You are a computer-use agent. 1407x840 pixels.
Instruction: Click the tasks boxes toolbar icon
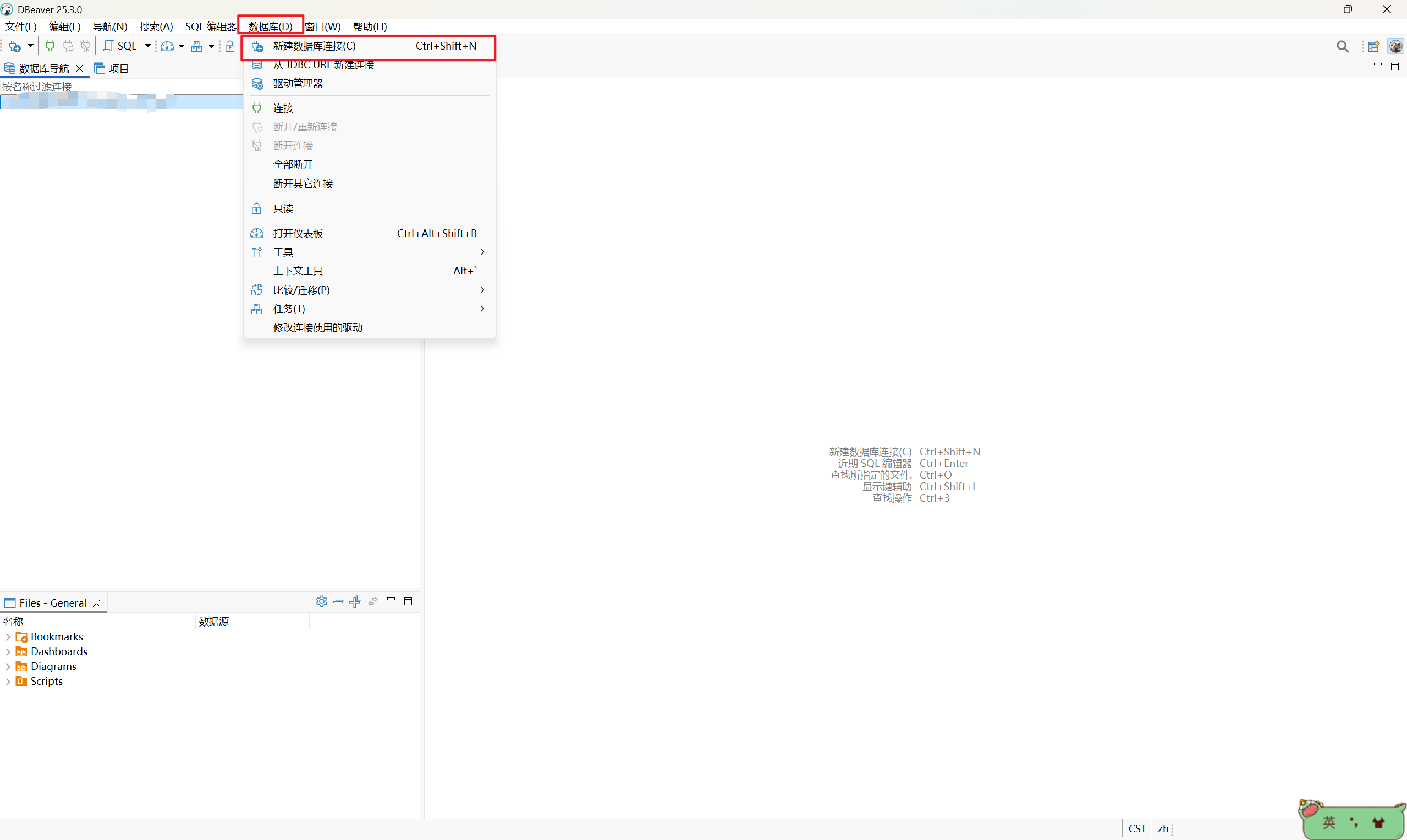click(x=196, y=46)
